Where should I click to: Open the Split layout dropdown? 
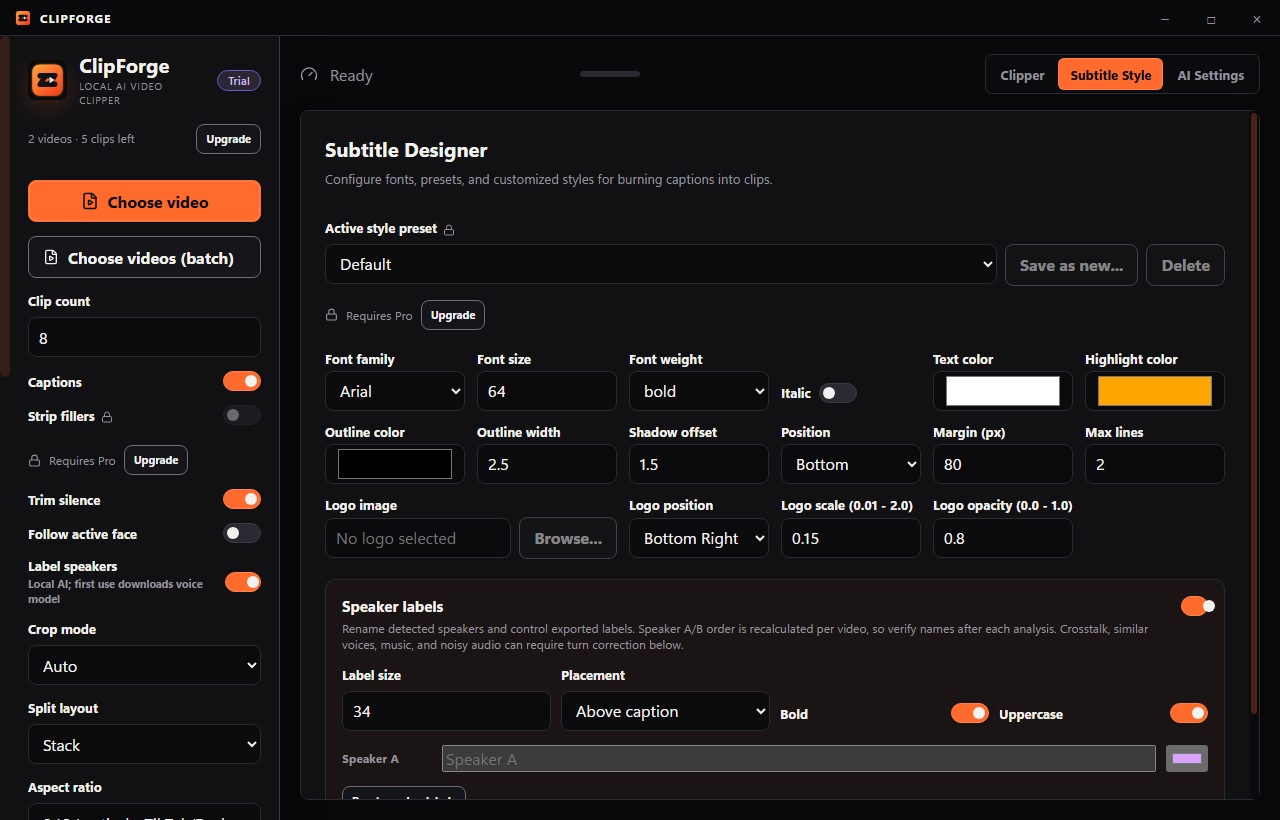click(x=144, y=745)
